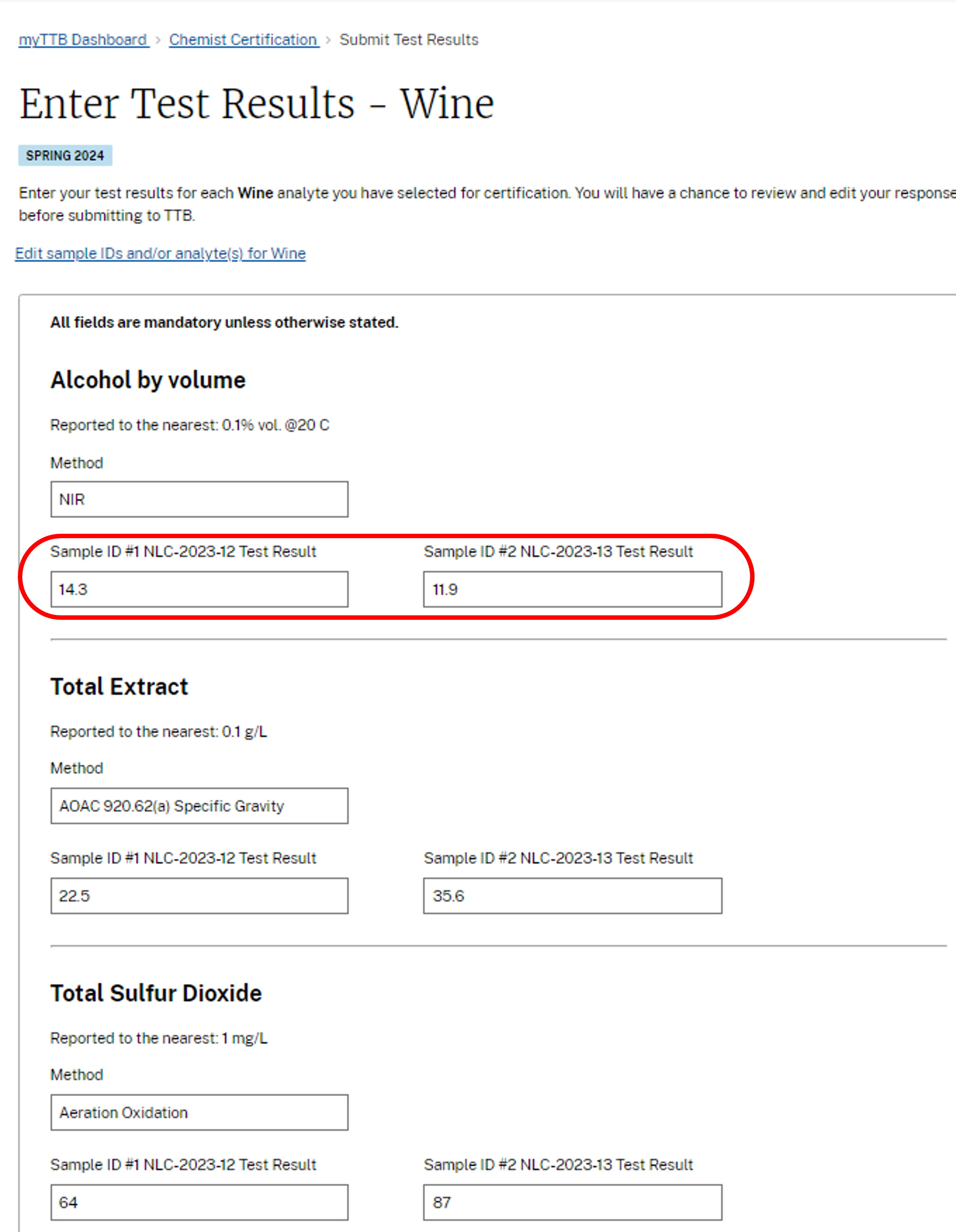Click the Alcohol by volume Method field
The width and height of the screenshot is (956, 1232).
200,499
